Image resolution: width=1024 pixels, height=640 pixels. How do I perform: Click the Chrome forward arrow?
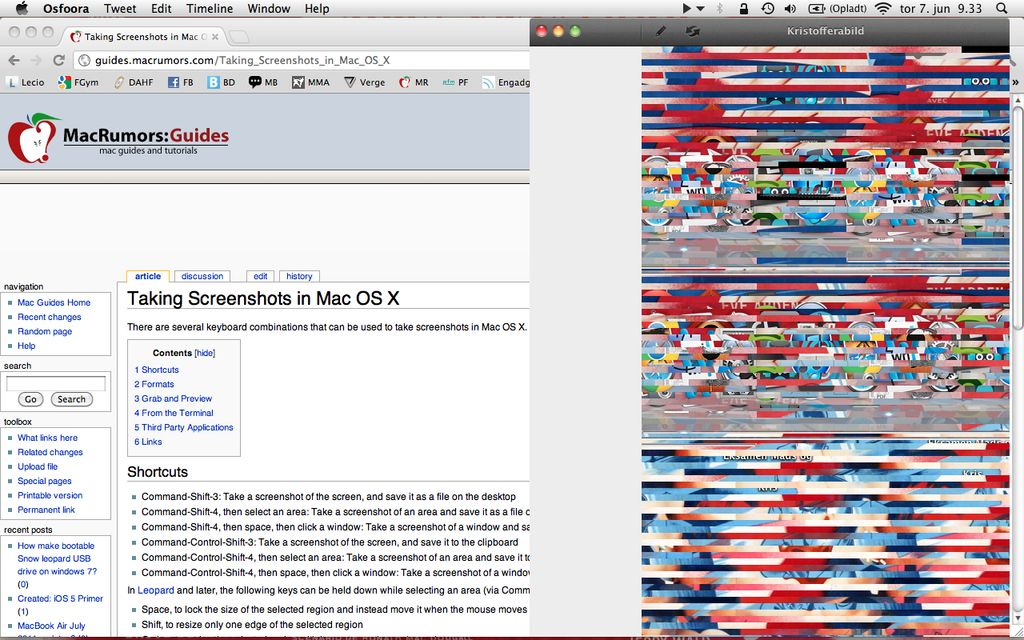tap(37, 60)
